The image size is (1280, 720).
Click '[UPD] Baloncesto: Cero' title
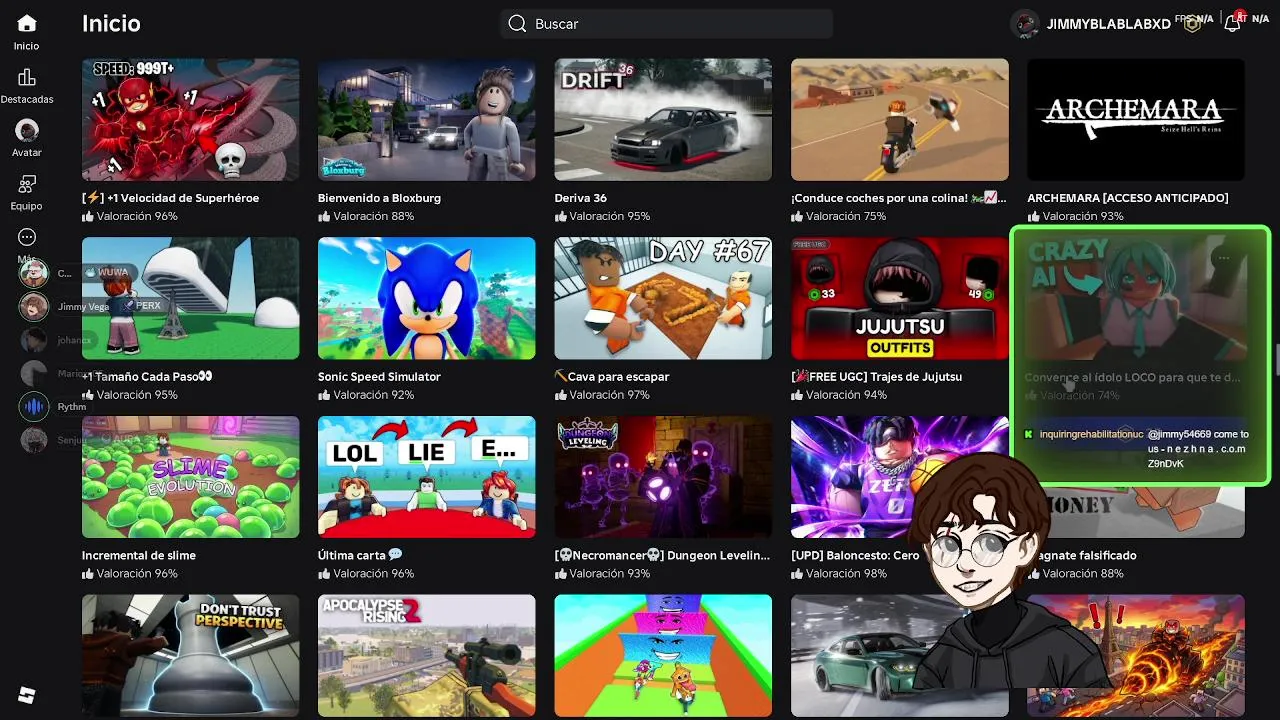click(855, 555)
